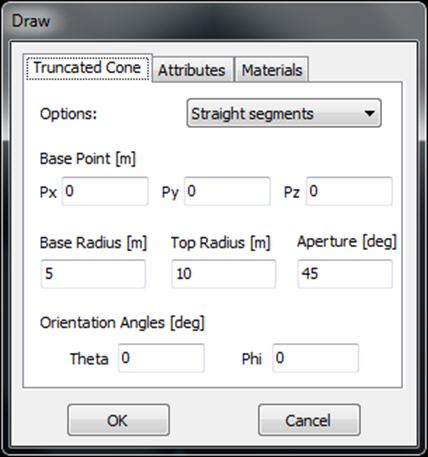
Task: Click the Pz base point field
Action: click(349, 191)
